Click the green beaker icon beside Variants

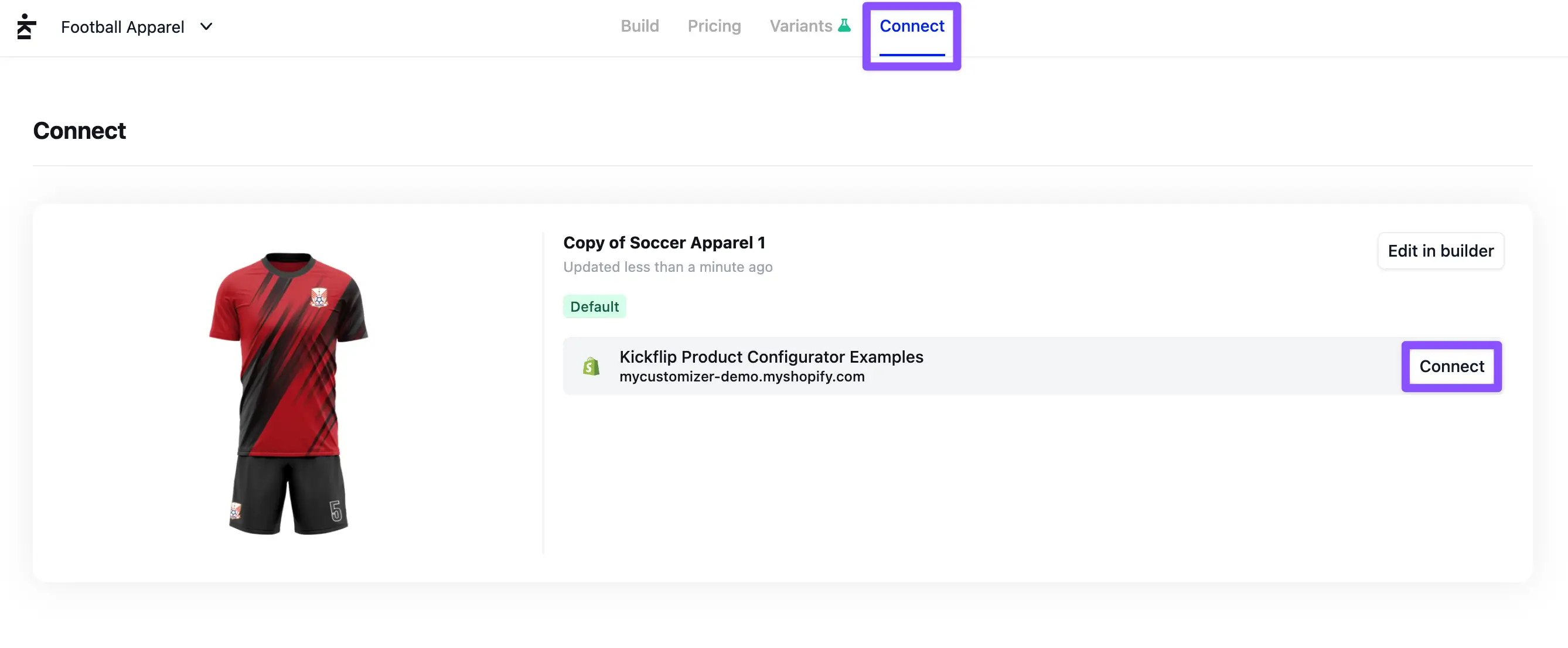(x=844, y=26)
